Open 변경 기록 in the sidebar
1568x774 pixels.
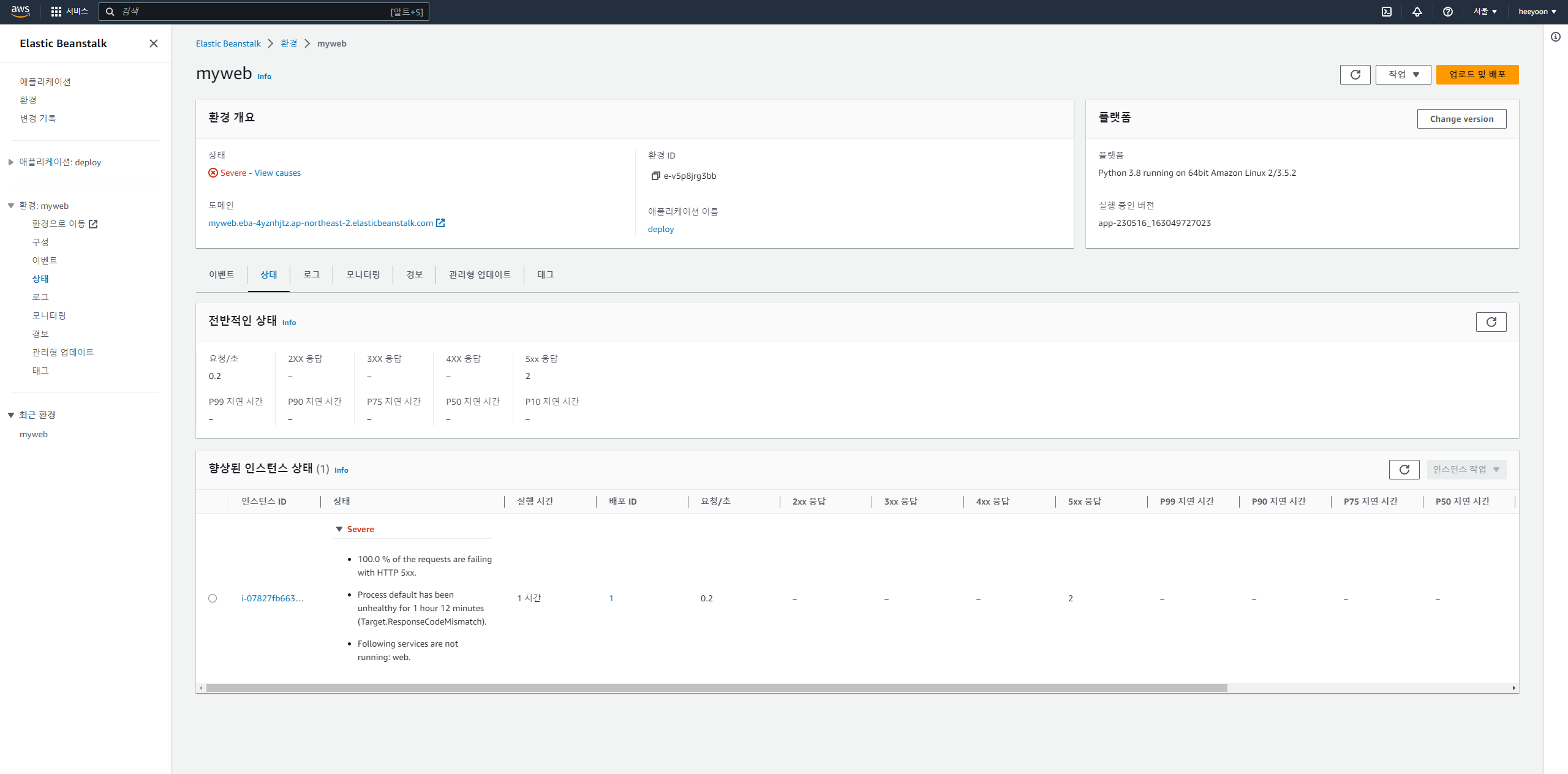click(x=38, y=118)
